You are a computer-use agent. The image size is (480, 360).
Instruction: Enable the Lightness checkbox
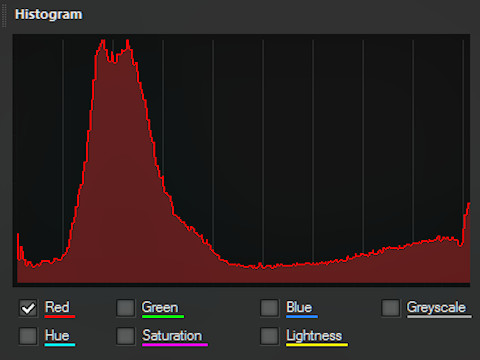pyautogui.click(x=269, y=336)
